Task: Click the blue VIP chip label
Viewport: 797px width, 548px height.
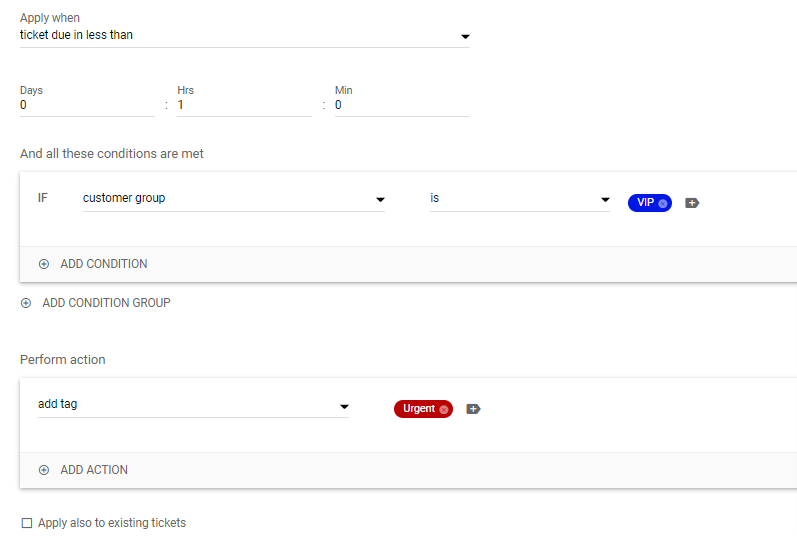Action: 645,203
